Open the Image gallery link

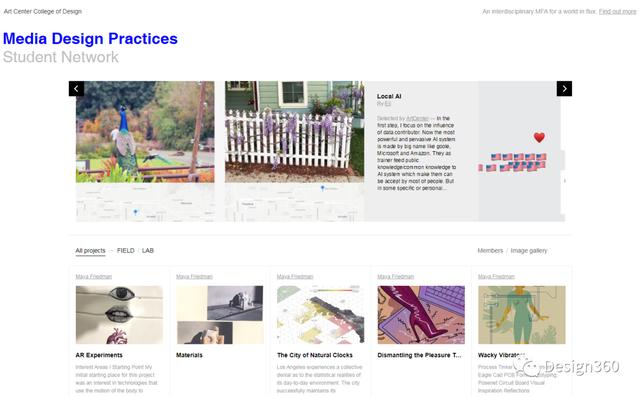click(x=529, y=251)
